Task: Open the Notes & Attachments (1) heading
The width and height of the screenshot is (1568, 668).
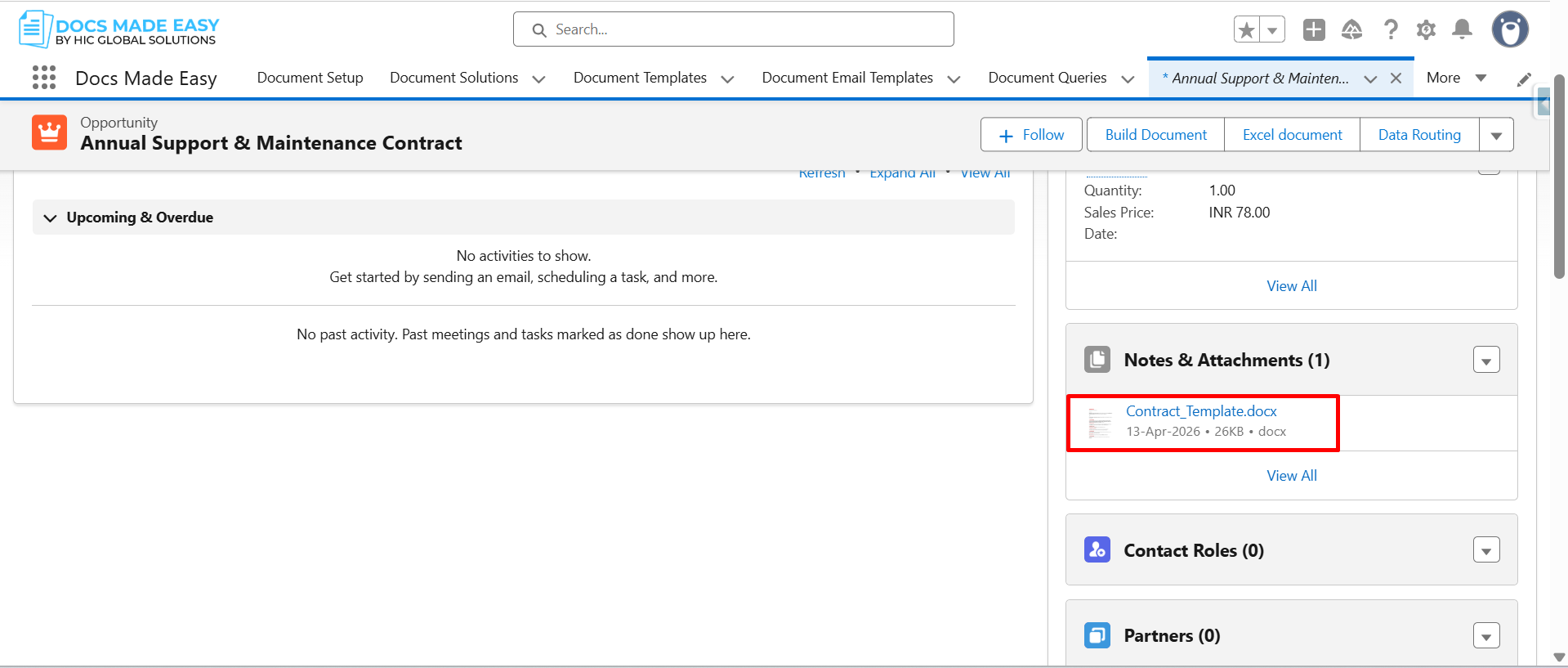Action: point(1226,360)
